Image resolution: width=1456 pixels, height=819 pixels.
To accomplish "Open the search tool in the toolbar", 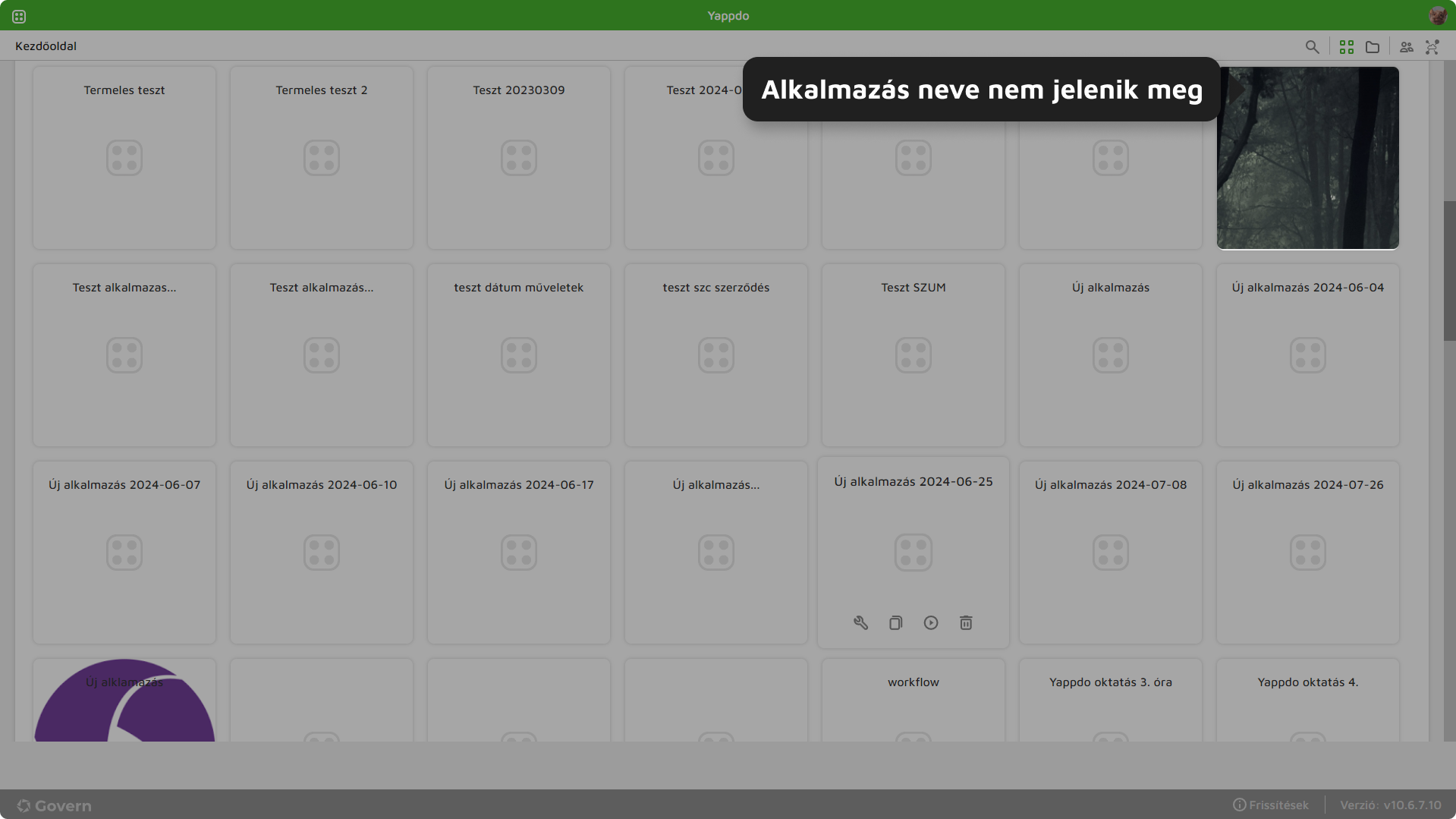I will [1313, 46].
